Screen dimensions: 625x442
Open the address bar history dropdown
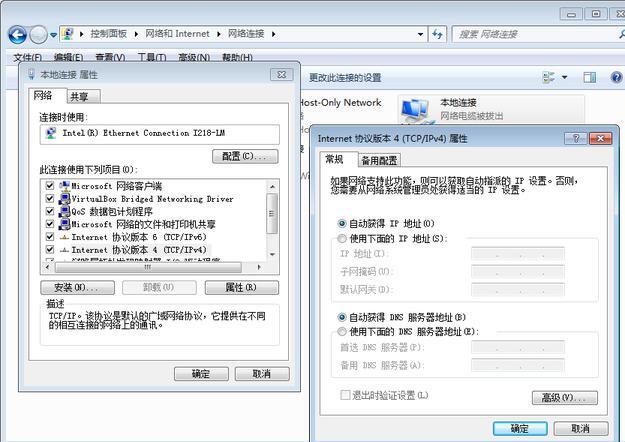coord(420,34)
